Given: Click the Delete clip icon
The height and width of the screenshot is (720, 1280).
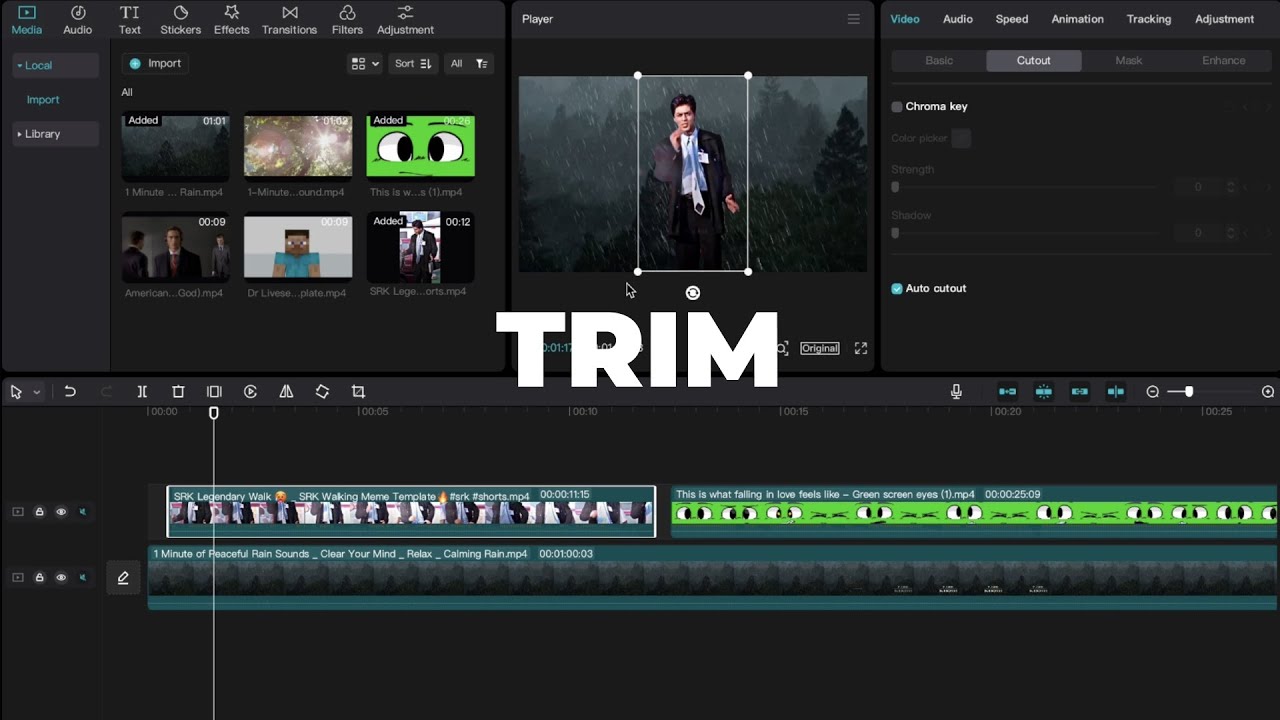Looking at the screenshot, I should click(178, 391).
